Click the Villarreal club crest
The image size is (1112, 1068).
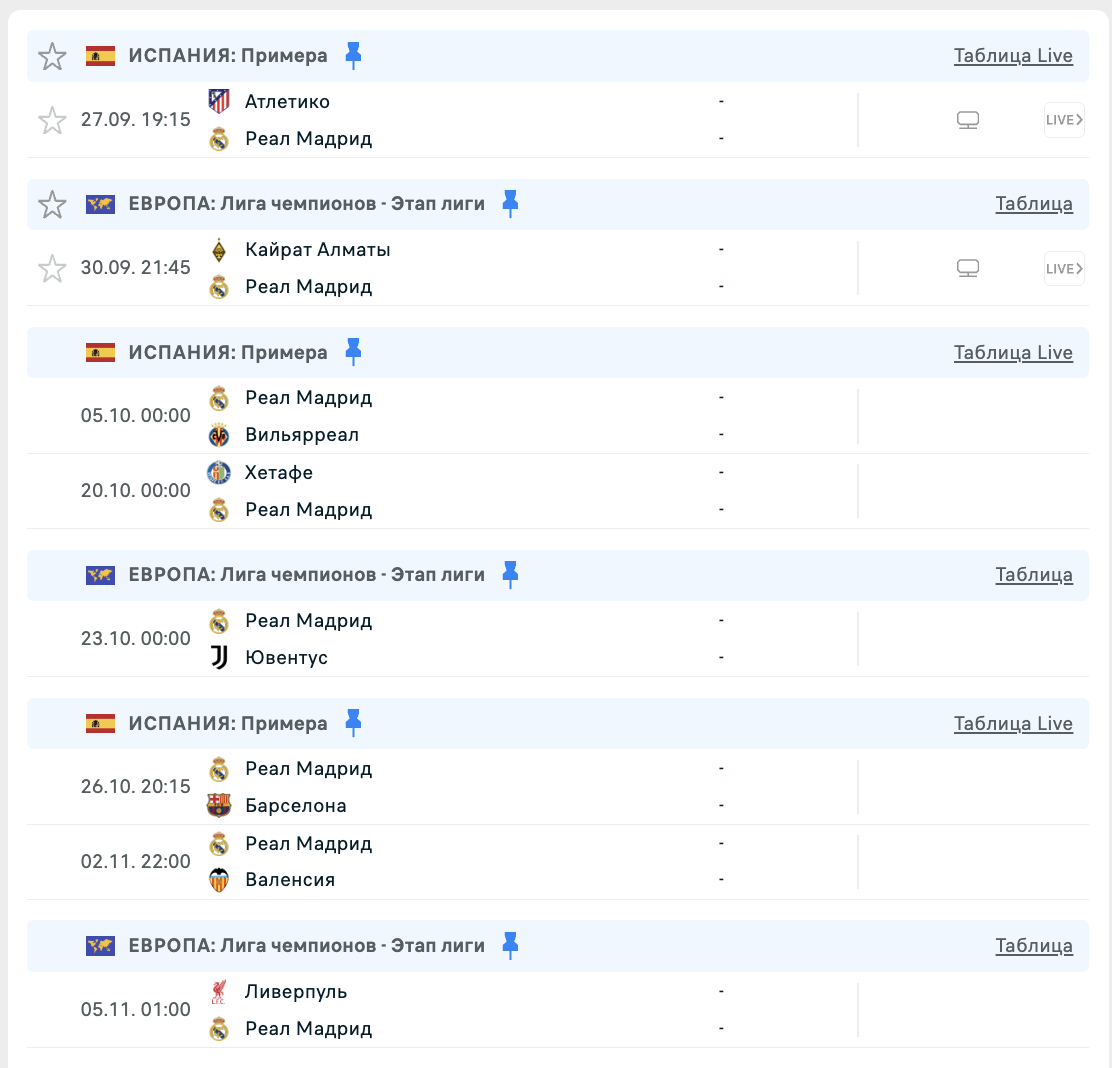tap(219, 435)
